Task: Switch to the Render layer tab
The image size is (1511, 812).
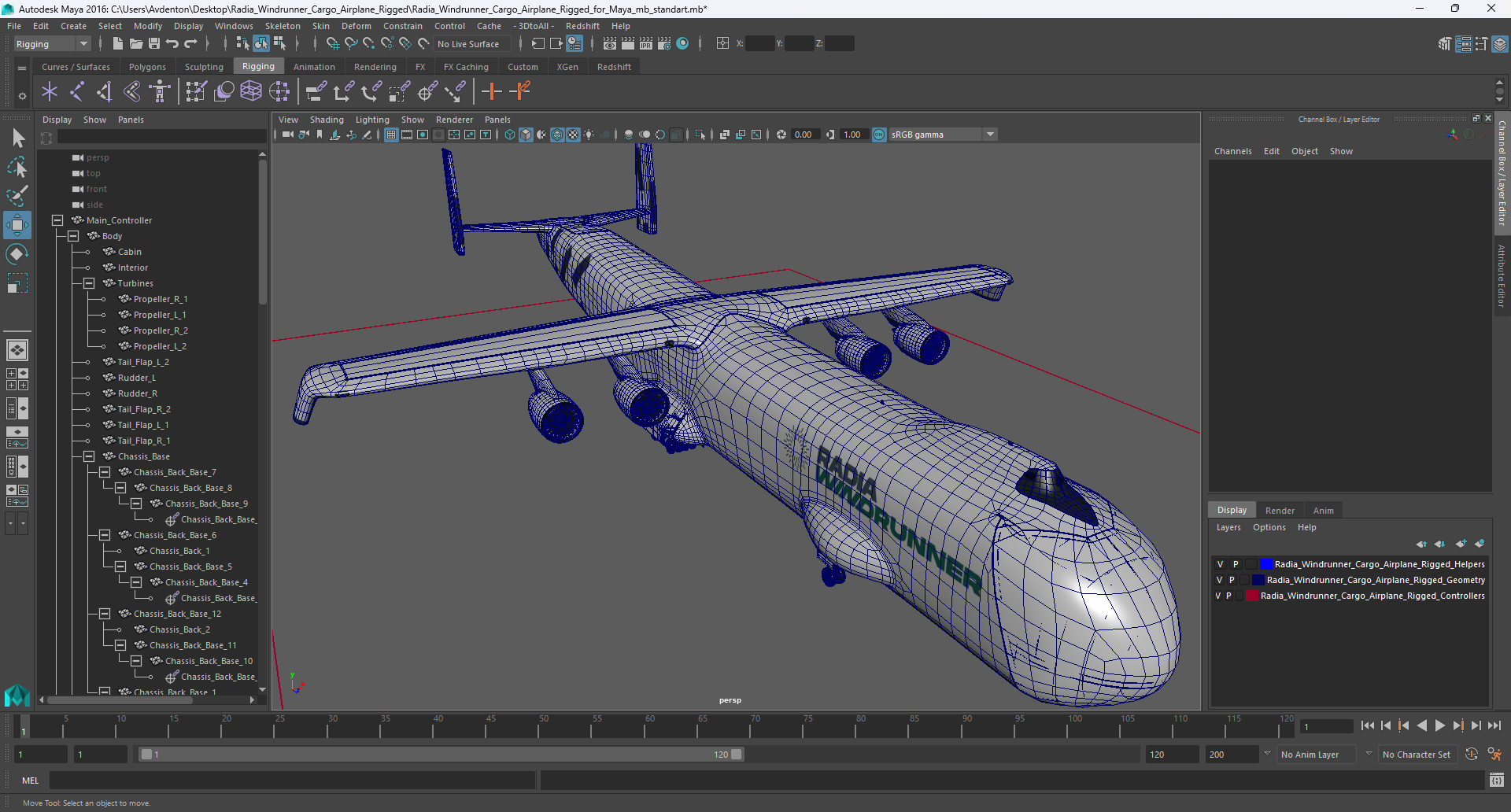Action: pyautogui.click(x=1280, y=511)
